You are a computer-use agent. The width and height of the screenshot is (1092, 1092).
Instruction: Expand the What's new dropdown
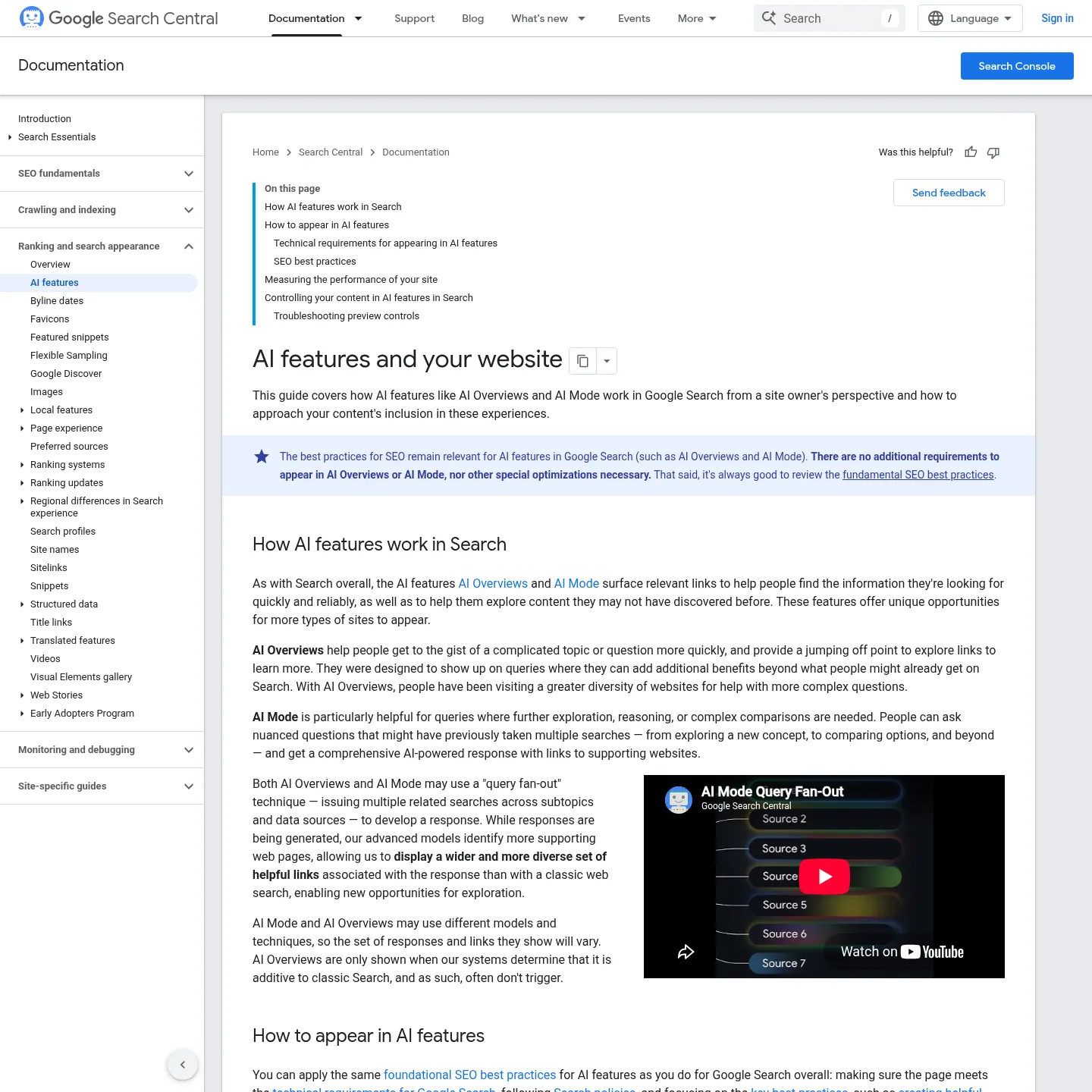(x=582, y=18)
